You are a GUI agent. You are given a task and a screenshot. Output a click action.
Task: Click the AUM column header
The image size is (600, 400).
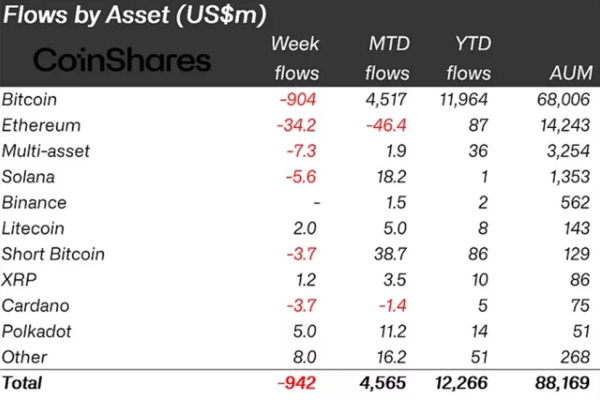pos(571,73)
